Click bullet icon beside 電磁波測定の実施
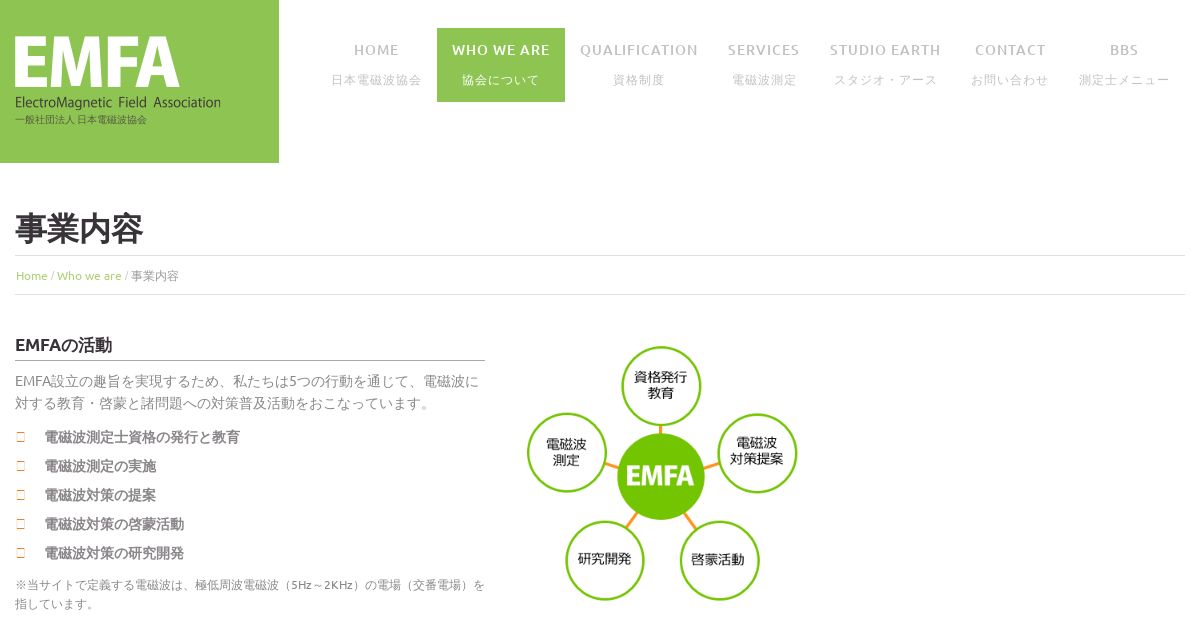This screenshot has width=1200, height=630. tap(20, 466)
